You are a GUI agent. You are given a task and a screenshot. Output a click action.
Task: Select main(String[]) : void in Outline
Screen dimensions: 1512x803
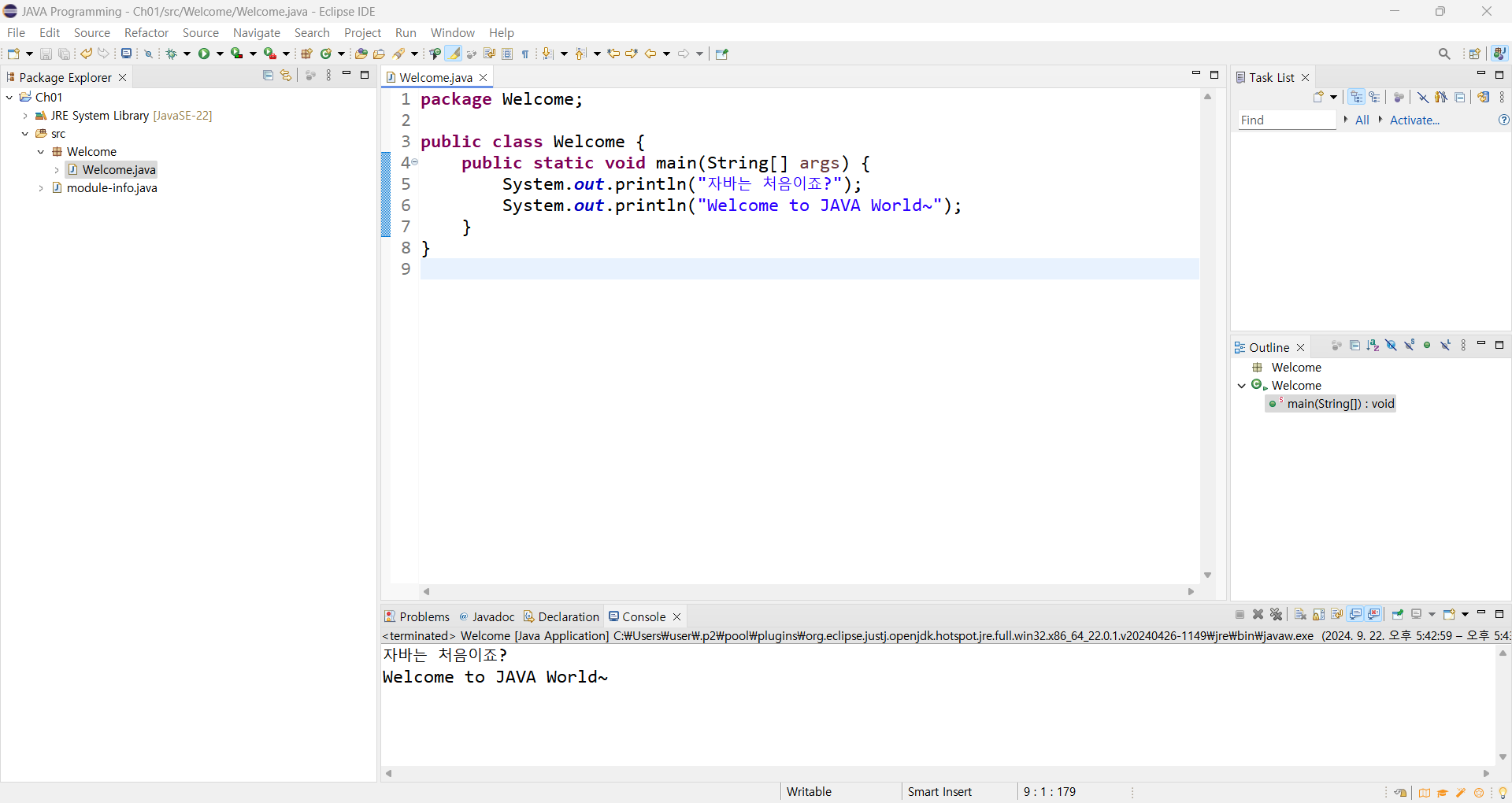click(x=1332, y=403)
